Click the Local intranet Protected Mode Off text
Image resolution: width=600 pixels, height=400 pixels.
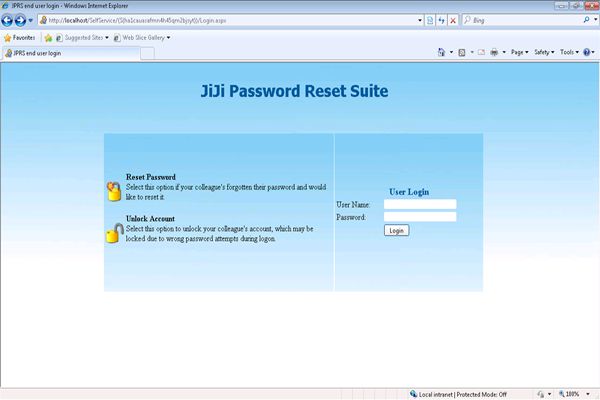point(463,394)
